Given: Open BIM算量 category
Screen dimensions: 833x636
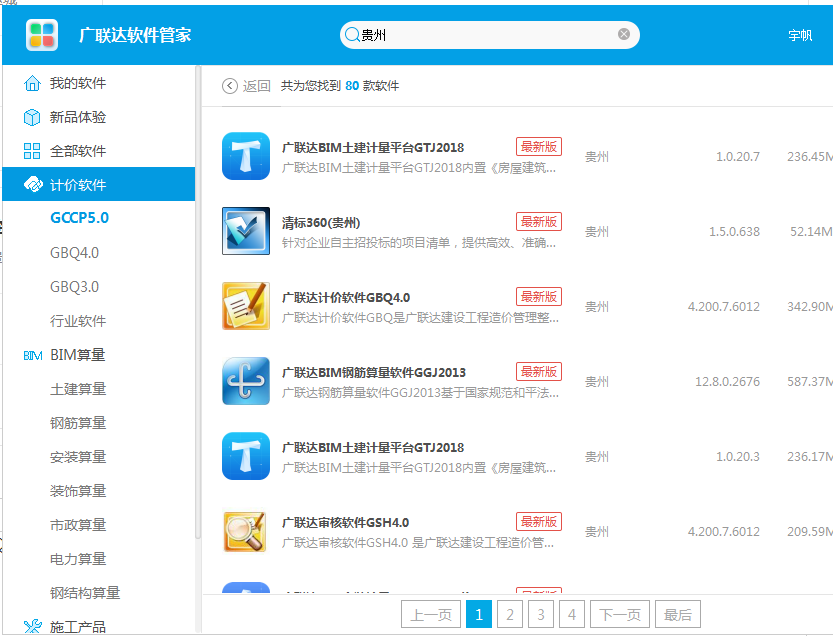Looking at the screenshot, I should tap(78, 355).
